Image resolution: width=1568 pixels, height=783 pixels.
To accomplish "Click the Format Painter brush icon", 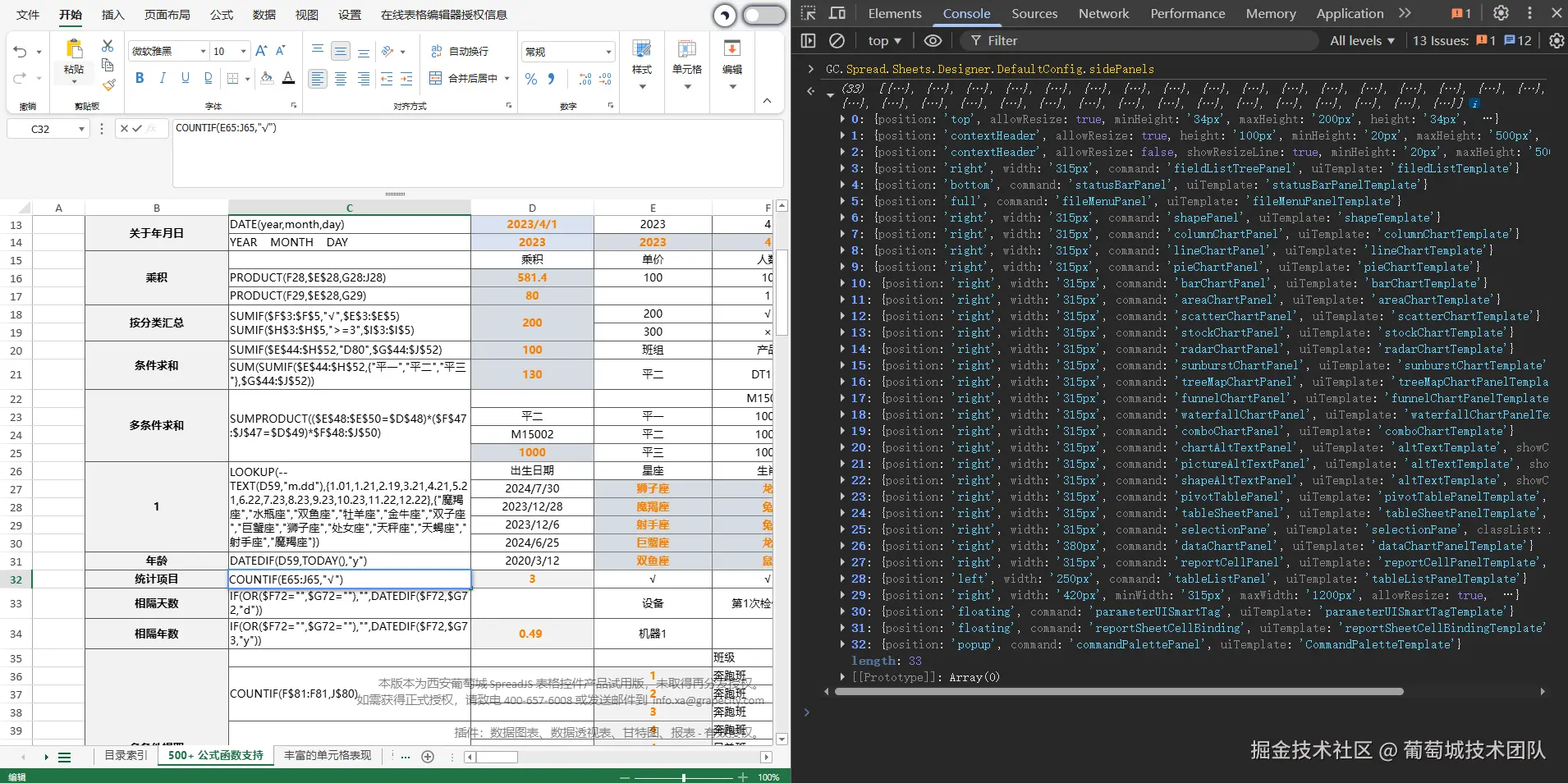I will click(108, 85).
